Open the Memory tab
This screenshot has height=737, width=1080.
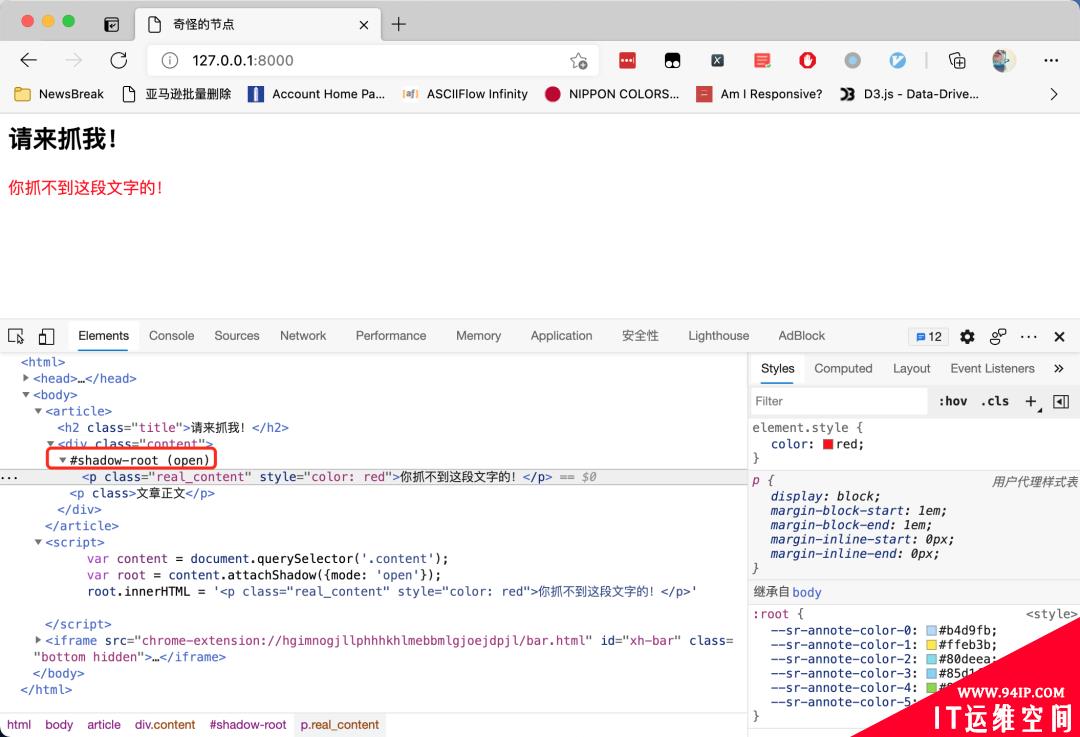[479, 336]
